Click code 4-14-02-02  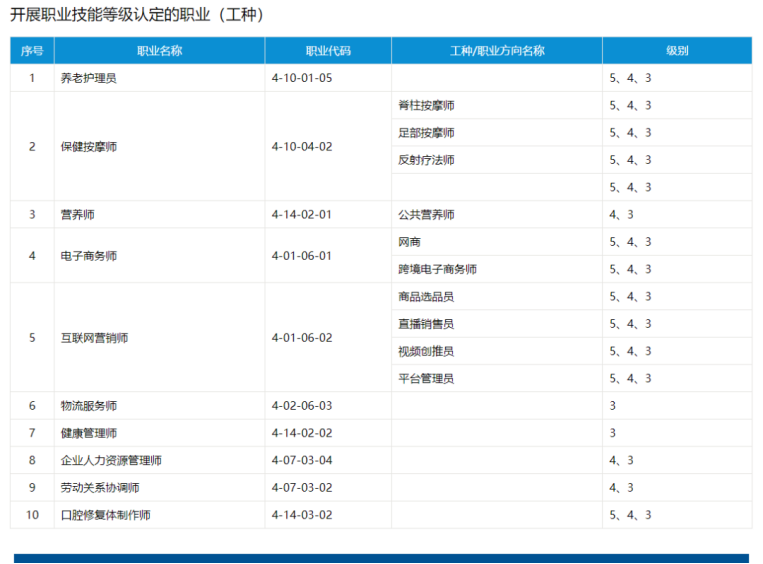pyautogui.click(x=302, y=433)
